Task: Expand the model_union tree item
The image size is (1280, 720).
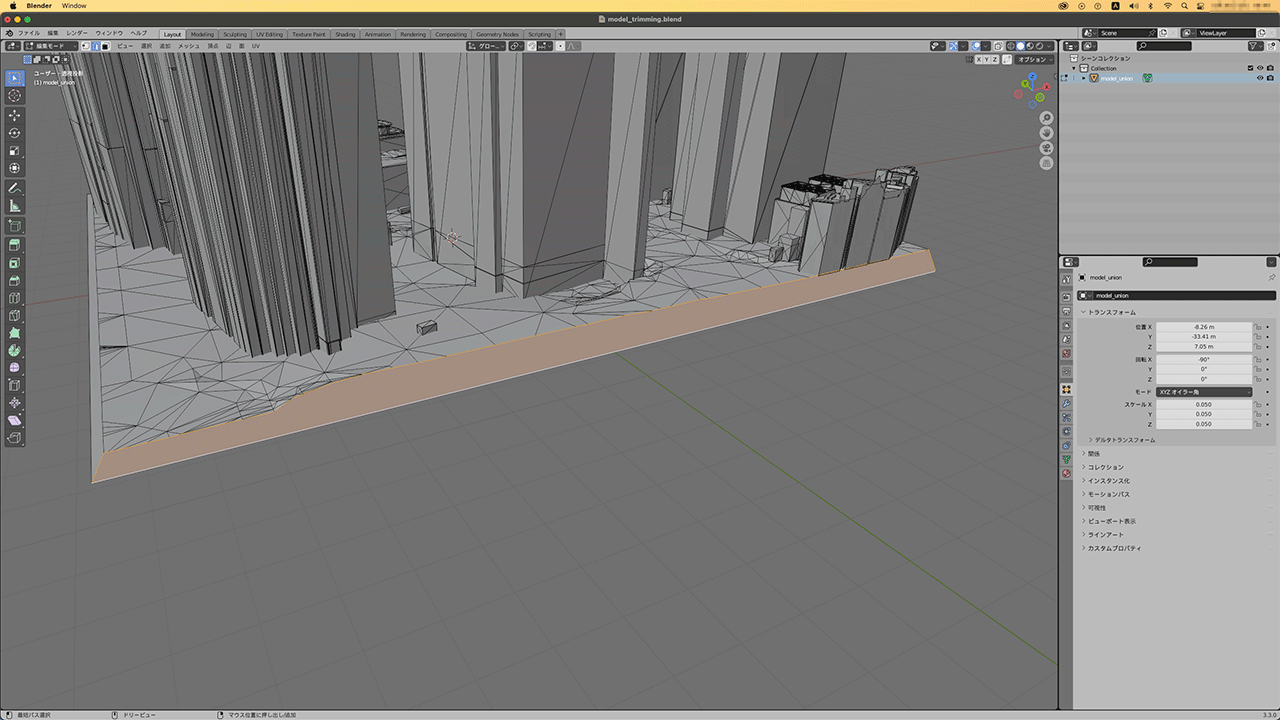Action: point(1083,78)
